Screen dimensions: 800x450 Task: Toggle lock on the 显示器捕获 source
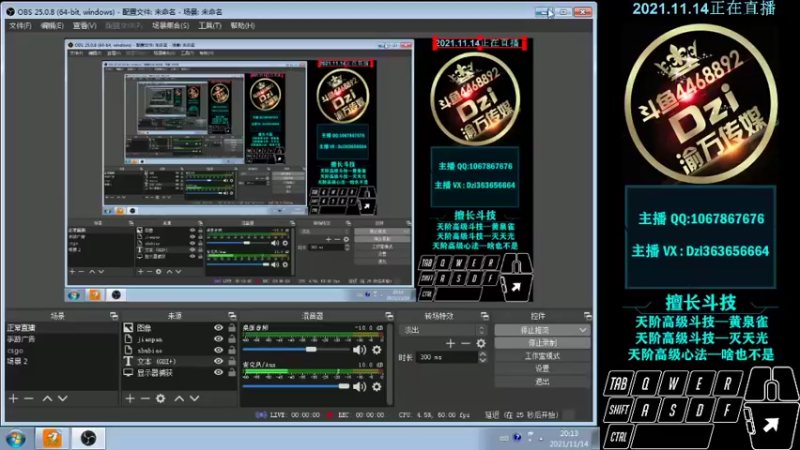[x=232, y=372]
